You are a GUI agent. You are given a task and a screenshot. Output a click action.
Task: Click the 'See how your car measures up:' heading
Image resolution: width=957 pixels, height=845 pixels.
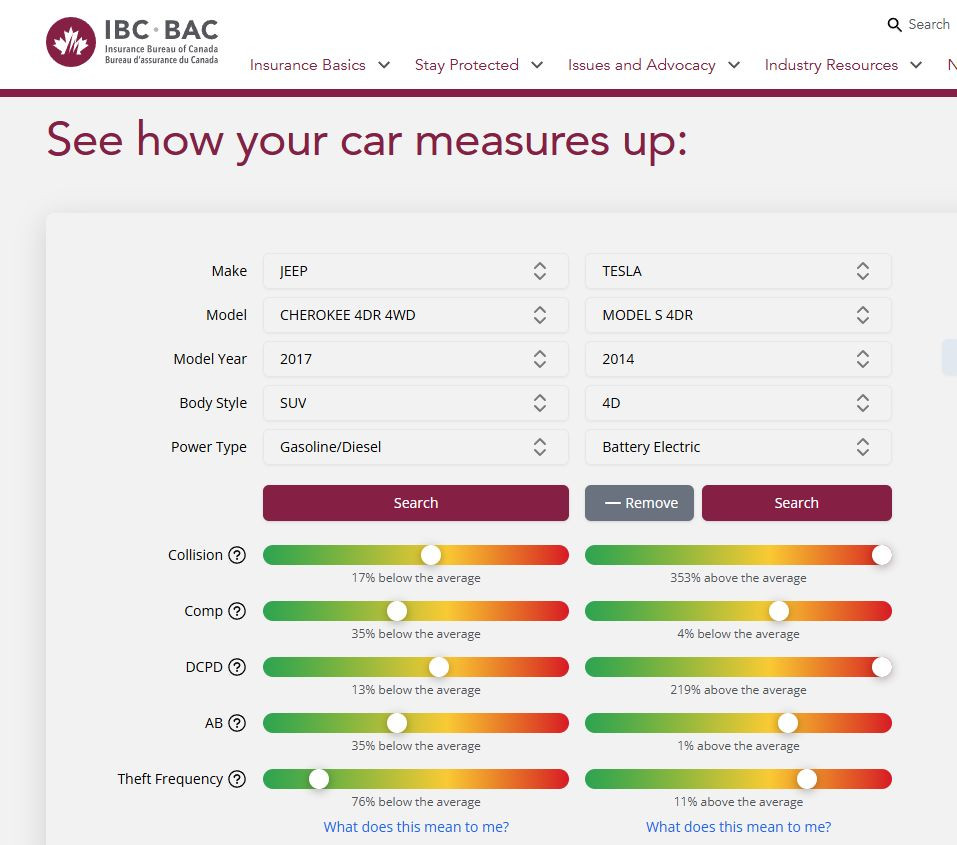367,142
